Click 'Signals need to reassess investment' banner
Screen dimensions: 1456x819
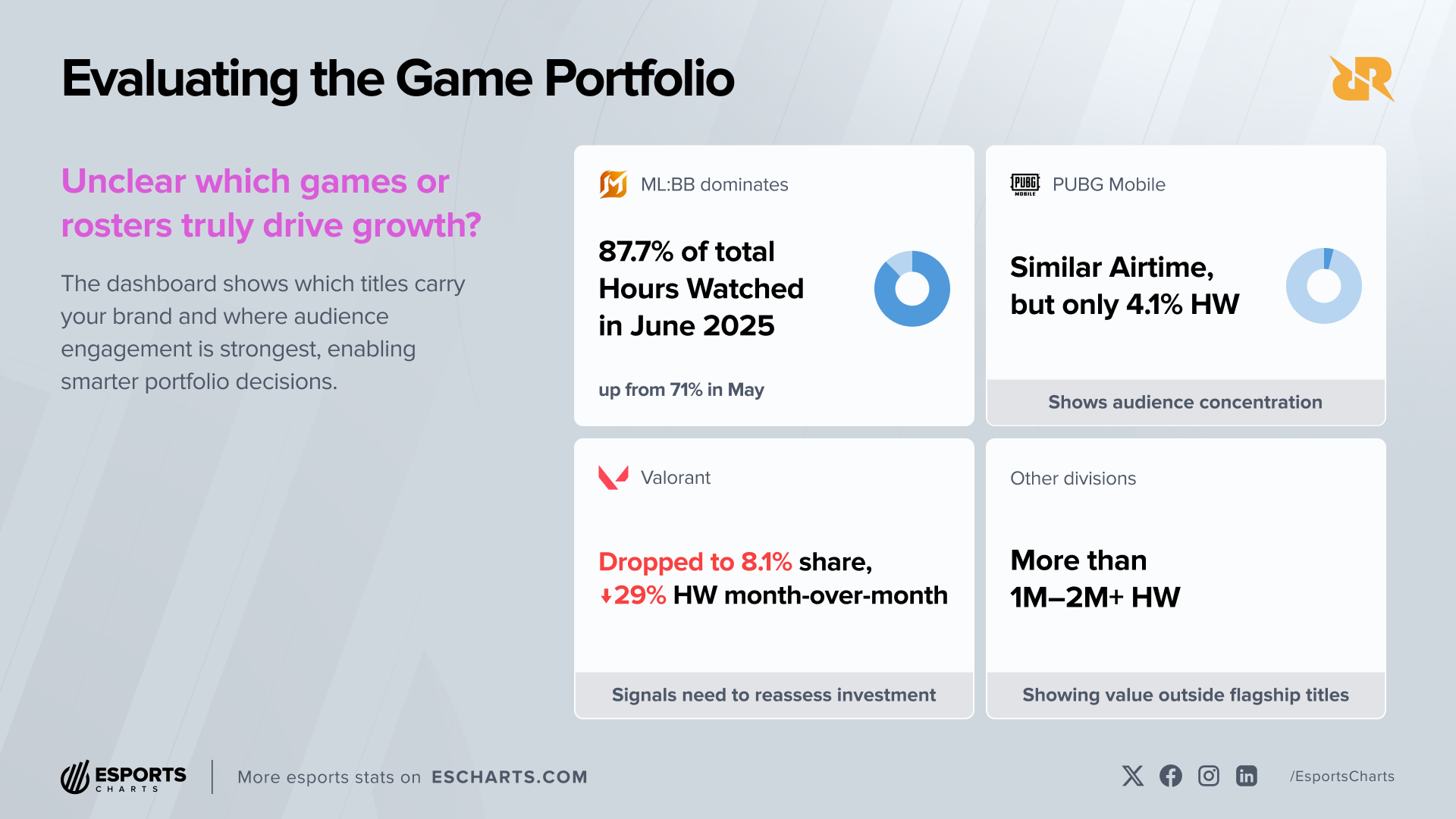(x=773, y=695)
